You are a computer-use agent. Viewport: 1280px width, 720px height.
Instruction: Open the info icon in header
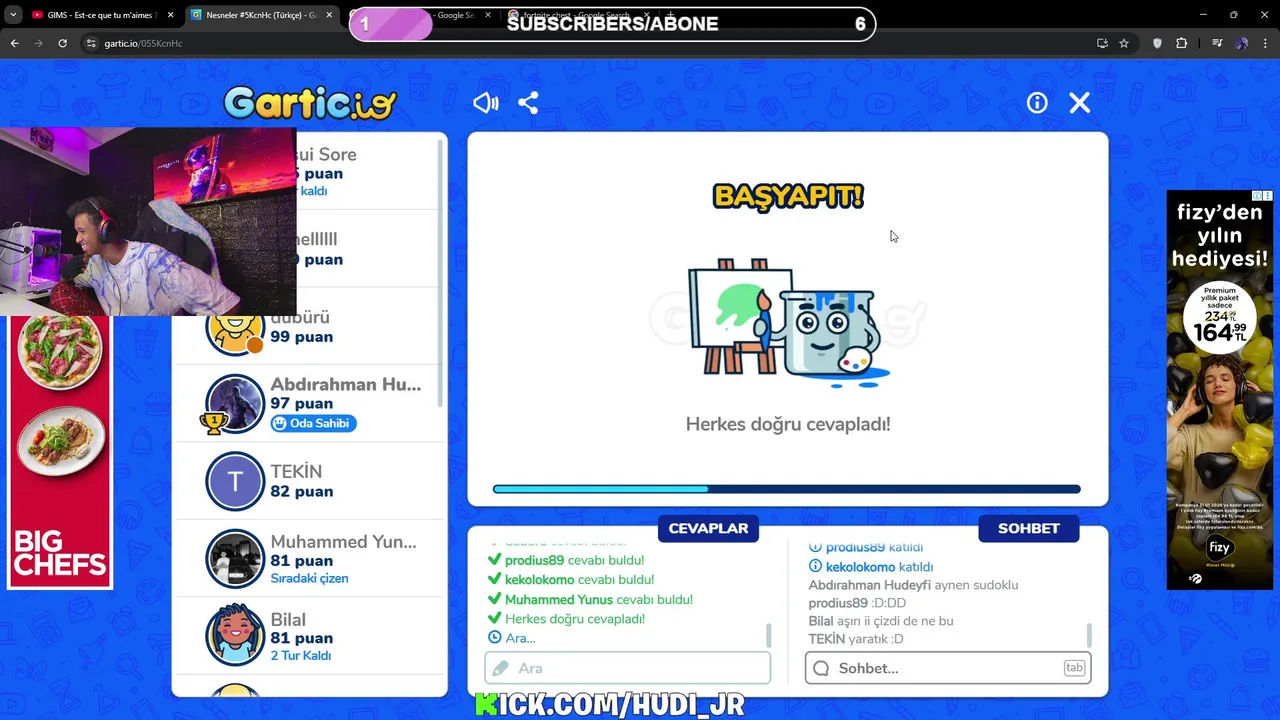[1037, 103]
